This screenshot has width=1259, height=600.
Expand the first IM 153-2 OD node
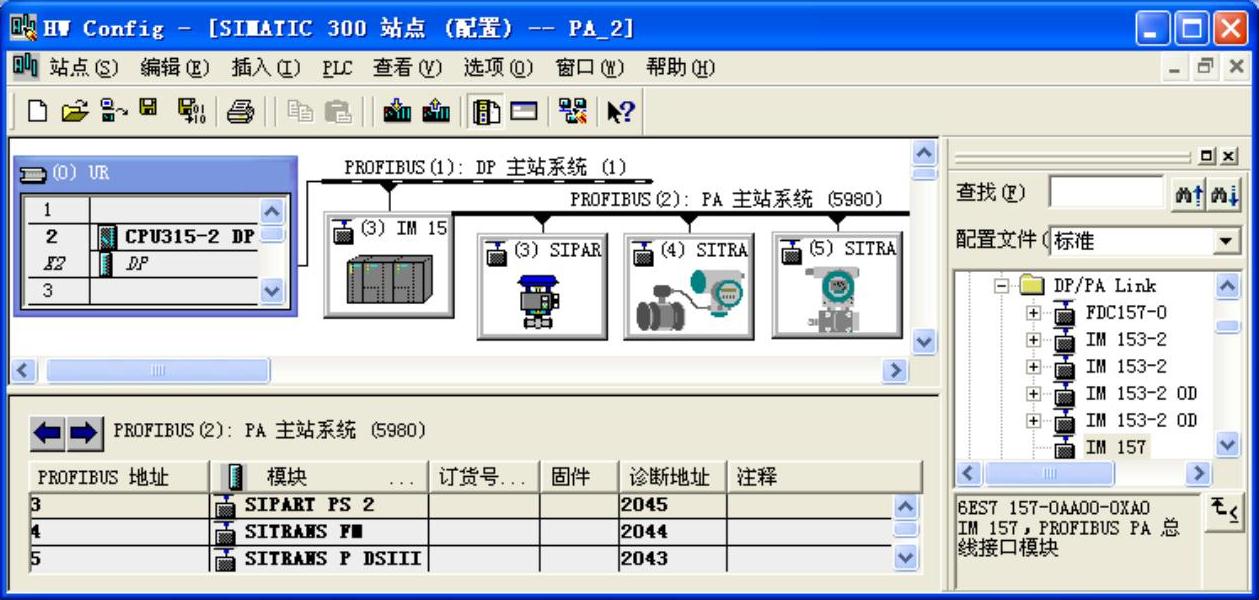1033,394
